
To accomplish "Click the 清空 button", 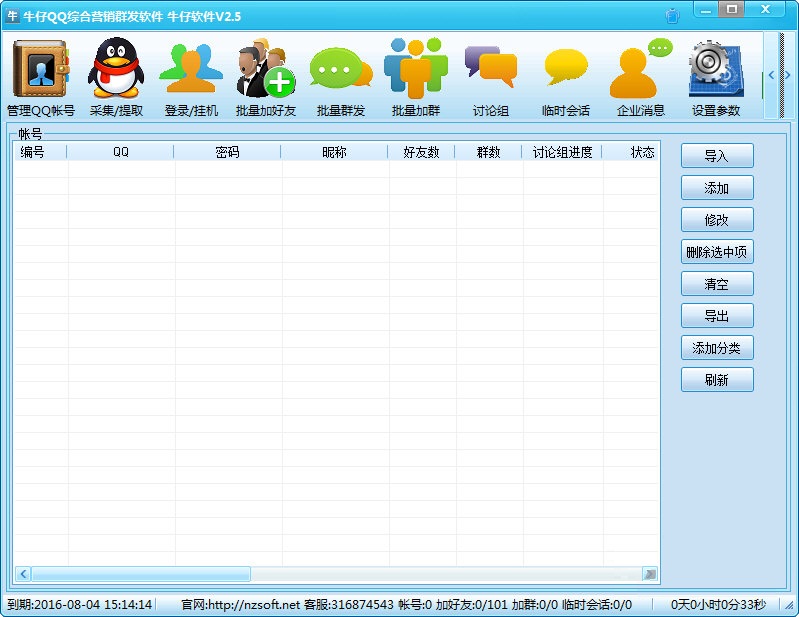I will (x=717, y=284).
